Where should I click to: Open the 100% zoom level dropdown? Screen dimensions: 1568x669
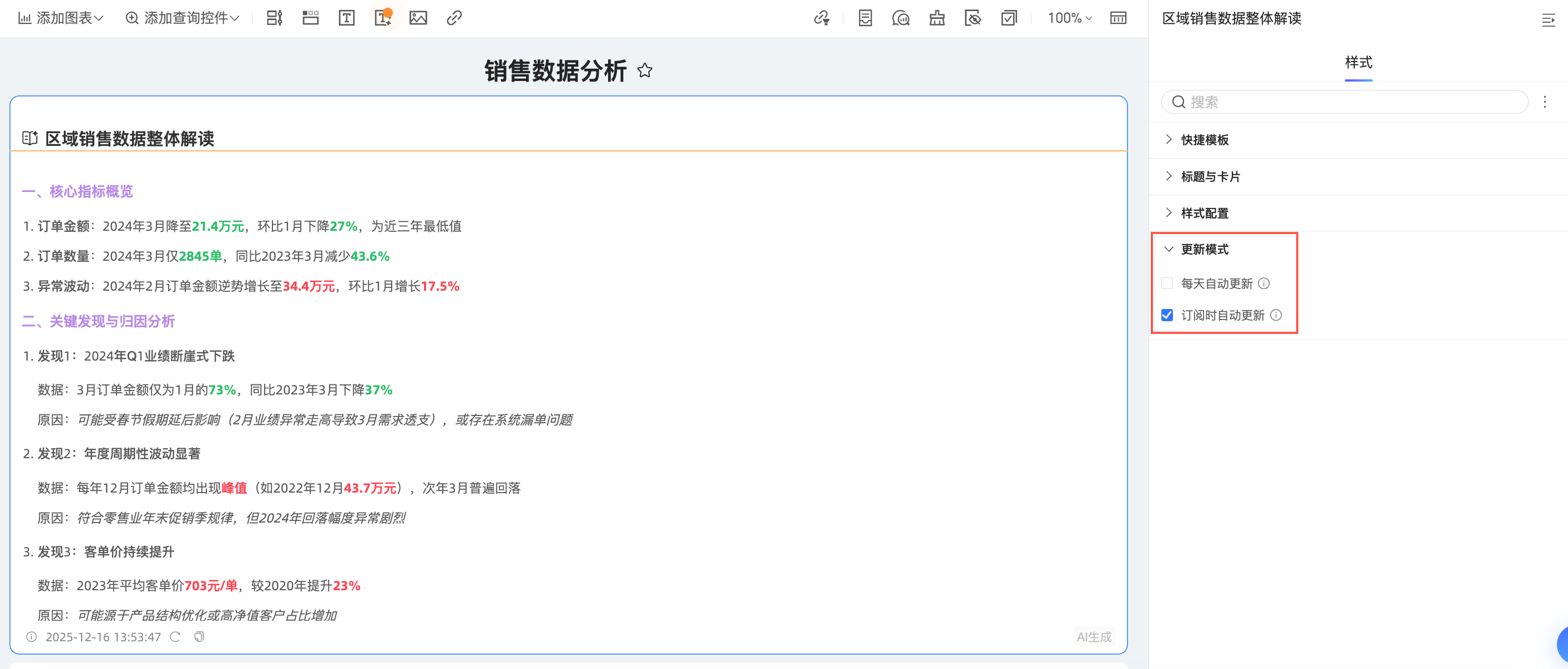pyautogui.click(x=1070, y=18)
